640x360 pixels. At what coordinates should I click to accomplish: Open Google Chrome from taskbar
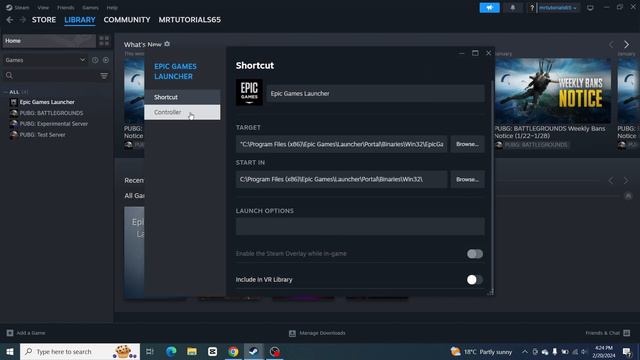pyautogui.click(x=233, y=351)
